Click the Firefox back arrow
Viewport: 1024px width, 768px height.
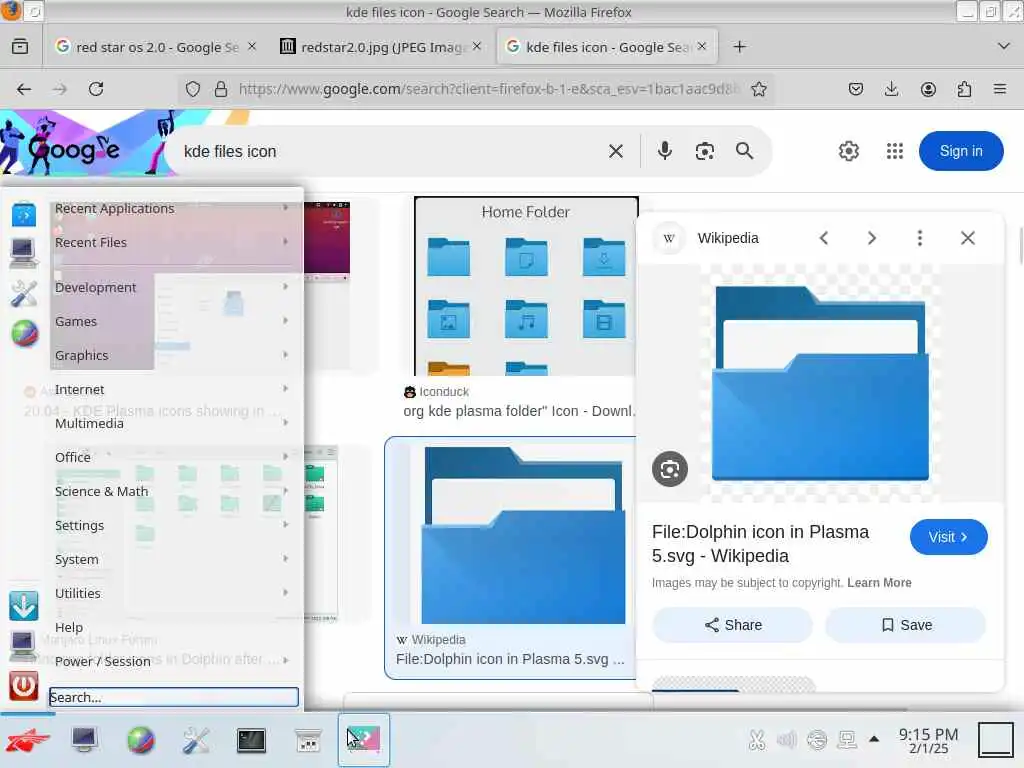point(24,89)
